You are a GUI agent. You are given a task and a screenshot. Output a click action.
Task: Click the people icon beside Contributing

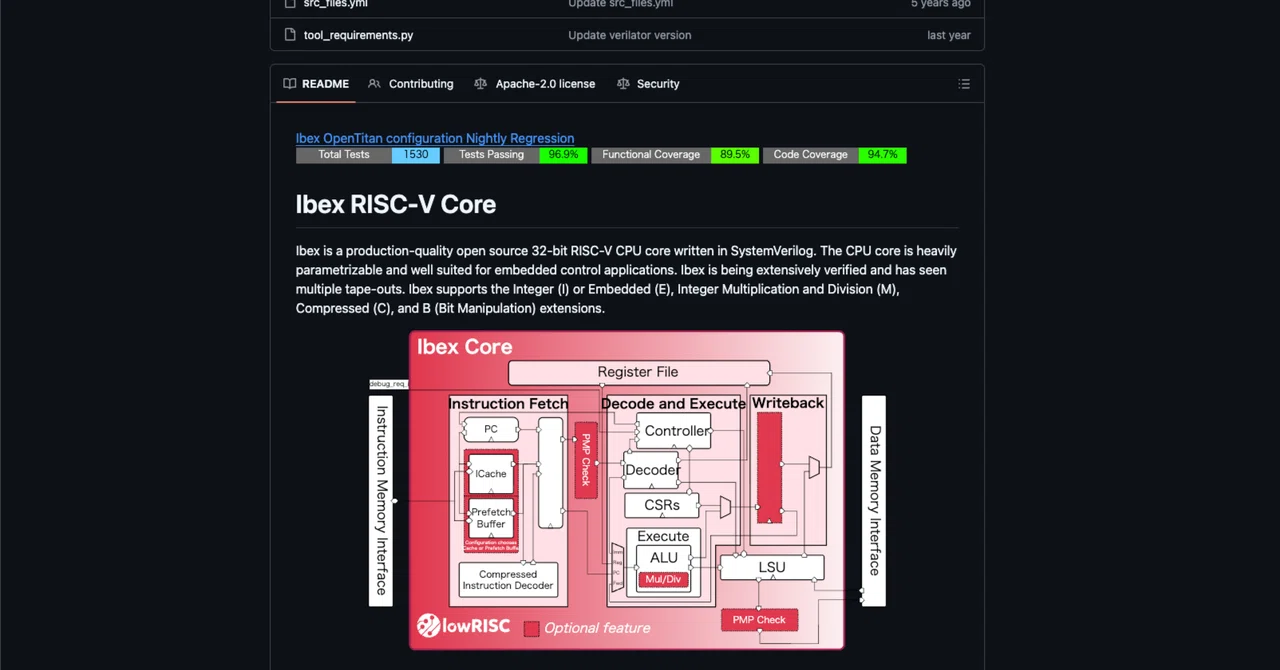click(x=374, y=84)
